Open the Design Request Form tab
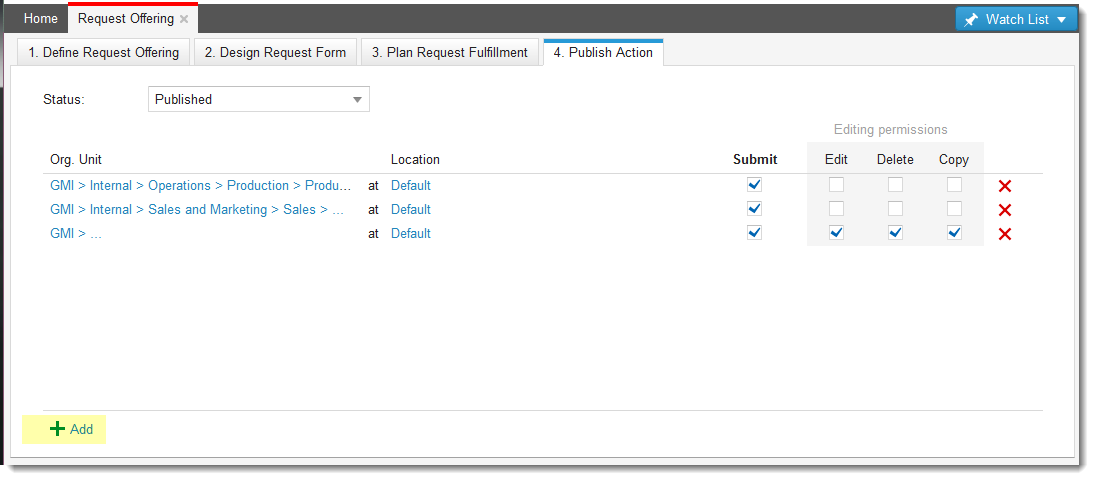Viewport: 1094px width, 480px height. click(275, 52)
